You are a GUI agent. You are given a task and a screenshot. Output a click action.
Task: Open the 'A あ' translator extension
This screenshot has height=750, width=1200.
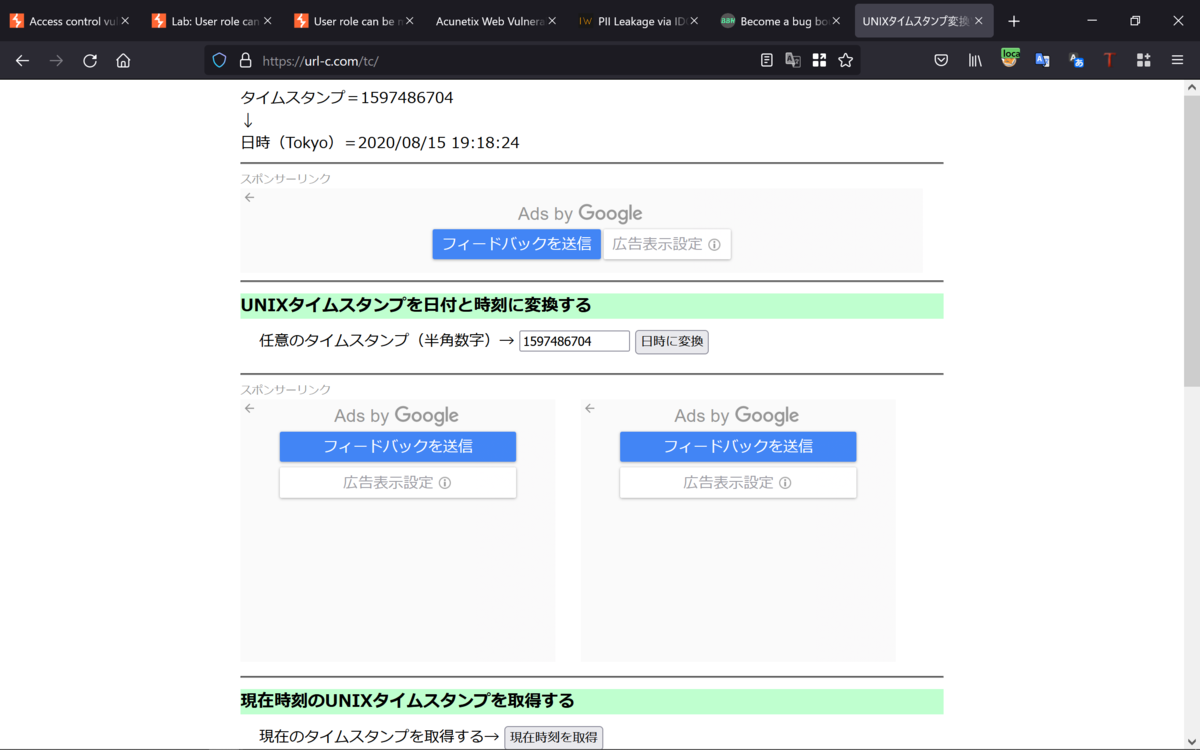click(x=1076, y=60)
